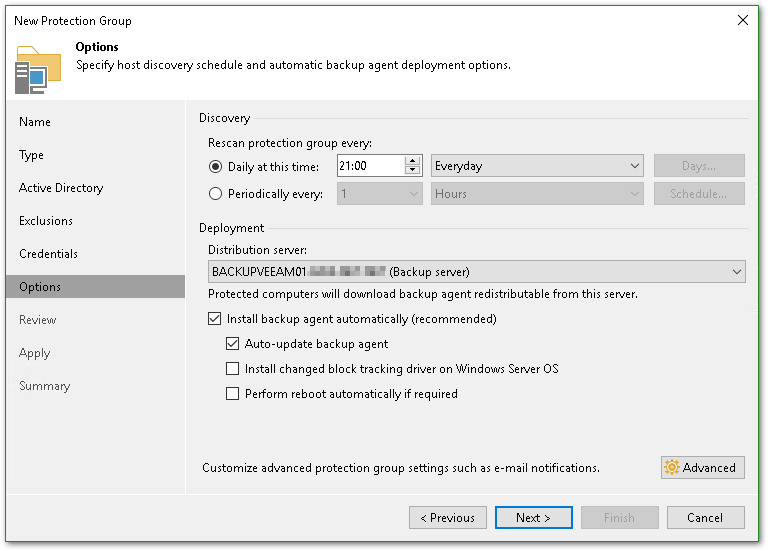Close the New Protection Group dialog

coord(742,20)
